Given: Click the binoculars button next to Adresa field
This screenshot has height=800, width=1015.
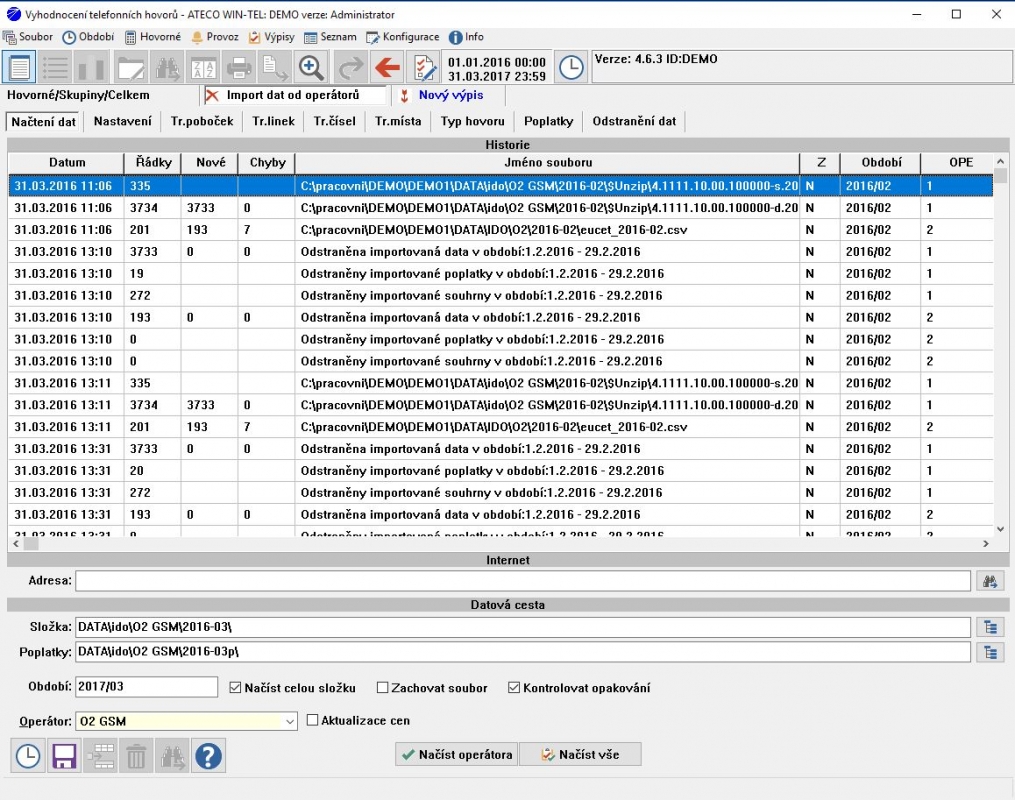Looking at the screenshot, I should 990,581.
